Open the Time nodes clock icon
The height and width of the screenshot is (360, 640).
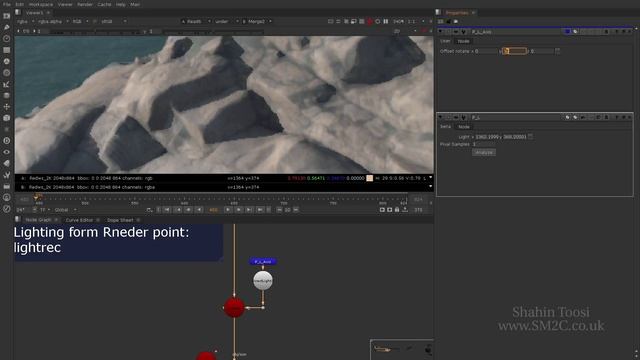click(x=7, y=38)
